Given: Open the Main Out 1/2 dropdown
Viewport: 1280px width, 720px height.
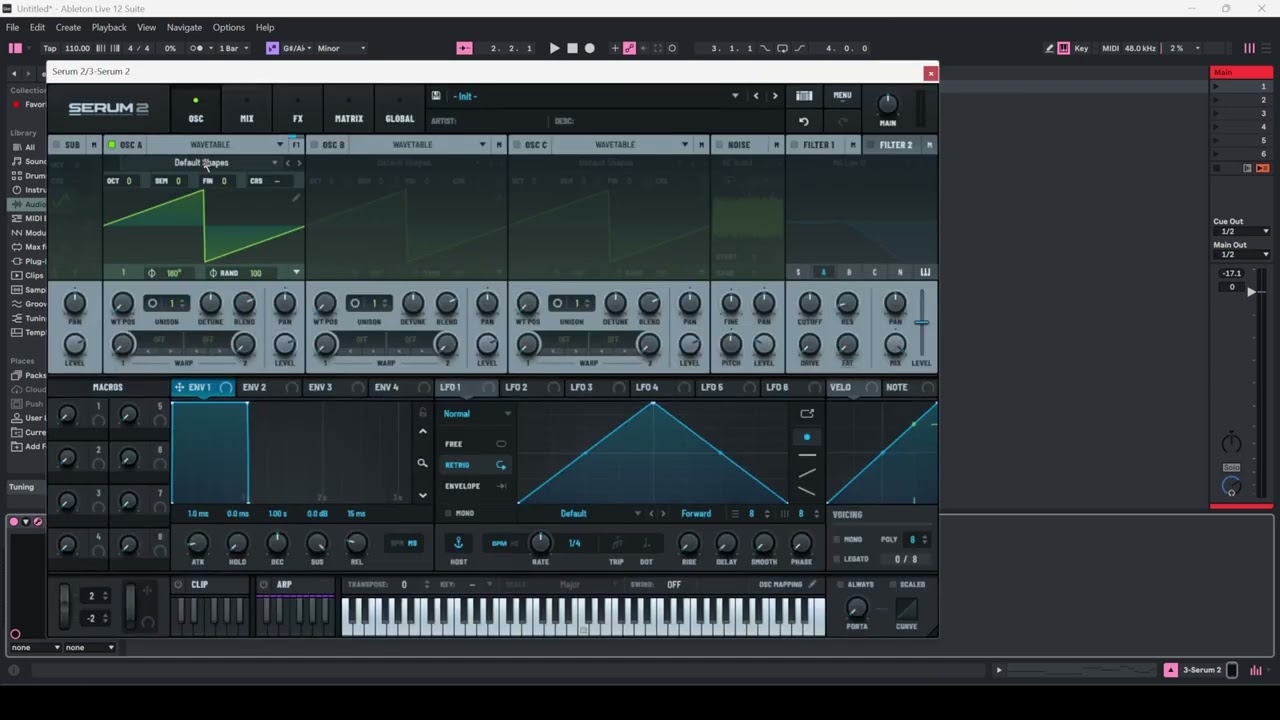Looking at the screenshot, I should (1243, 254).
